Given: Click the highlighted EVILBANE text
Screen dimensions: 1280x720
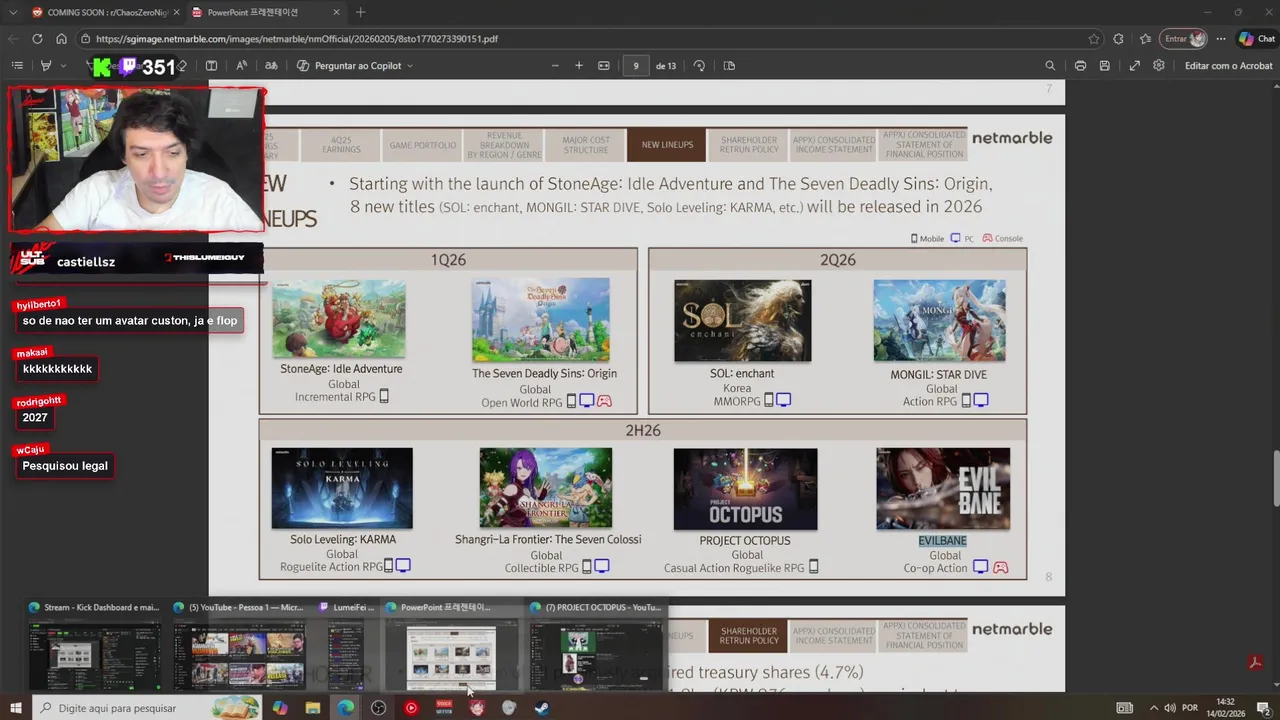Looking at the screenshot, I should point(943,541).
